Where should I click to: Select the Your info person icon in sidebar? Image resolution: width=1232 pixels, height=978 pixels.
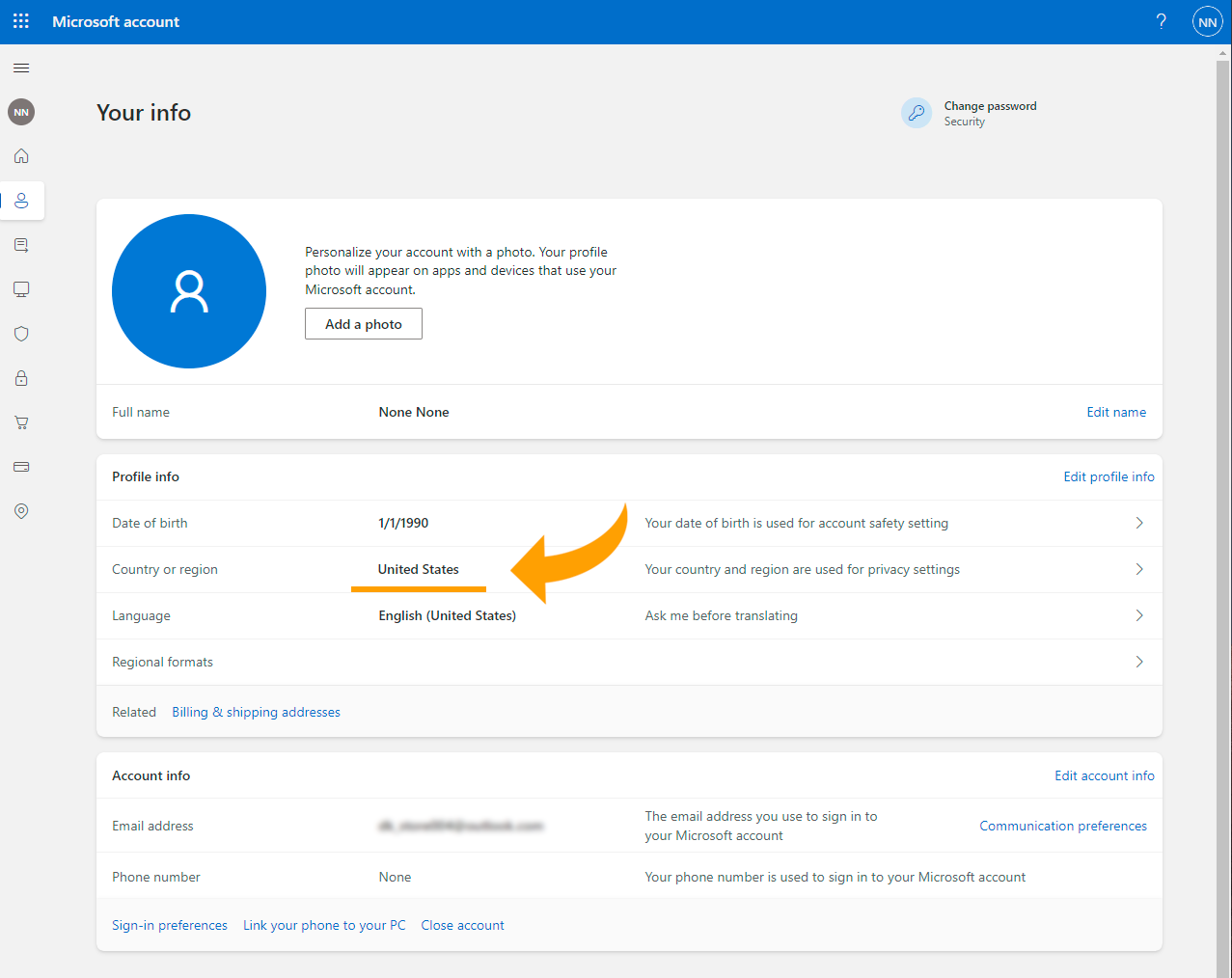pyautogui.click(x=21, y=201)
